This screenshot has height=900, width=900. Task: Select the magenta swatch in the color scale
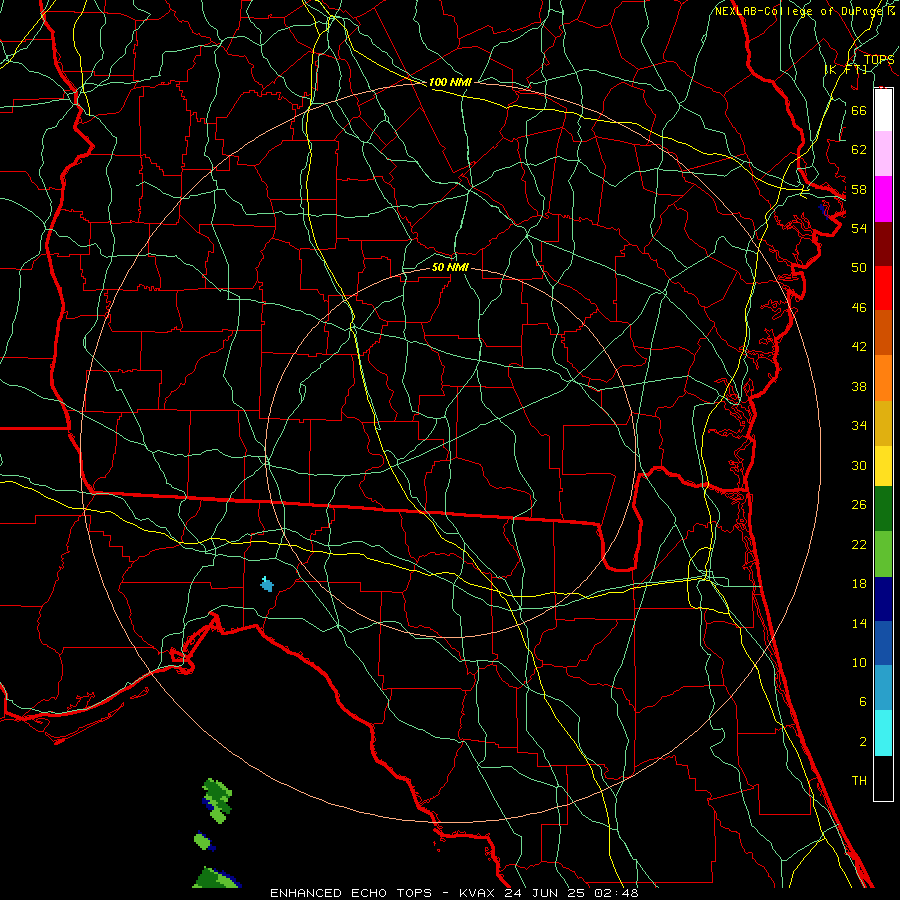coord(883,199)
